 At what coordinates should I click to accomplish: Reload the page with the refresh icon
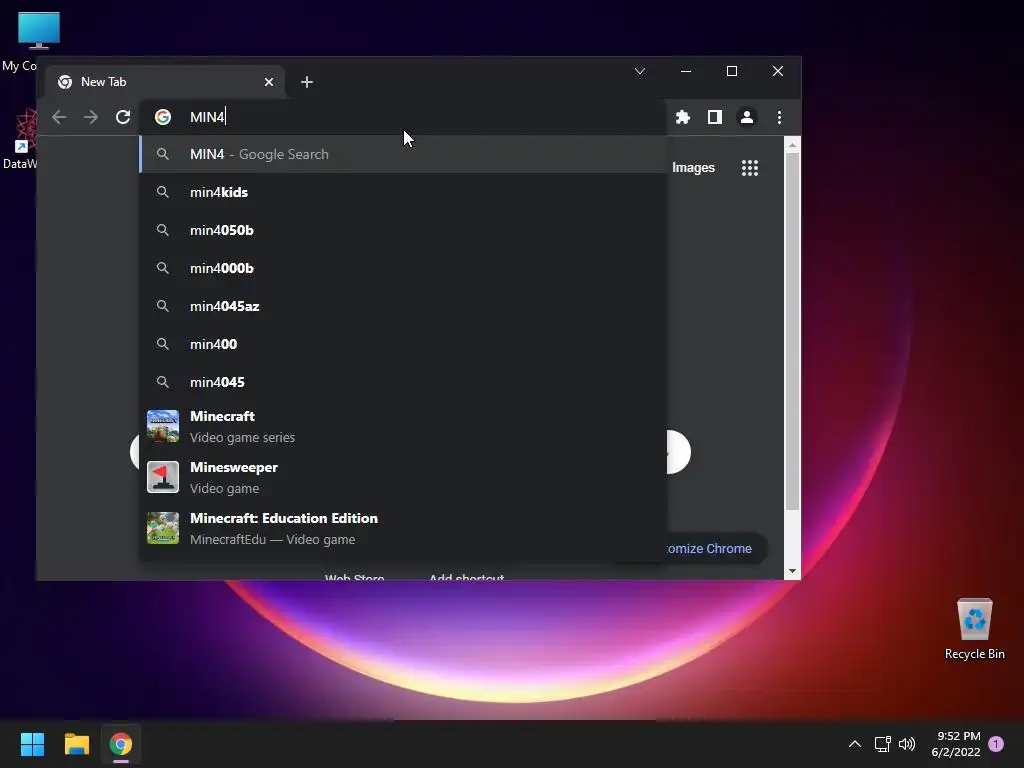coord(123,117)
